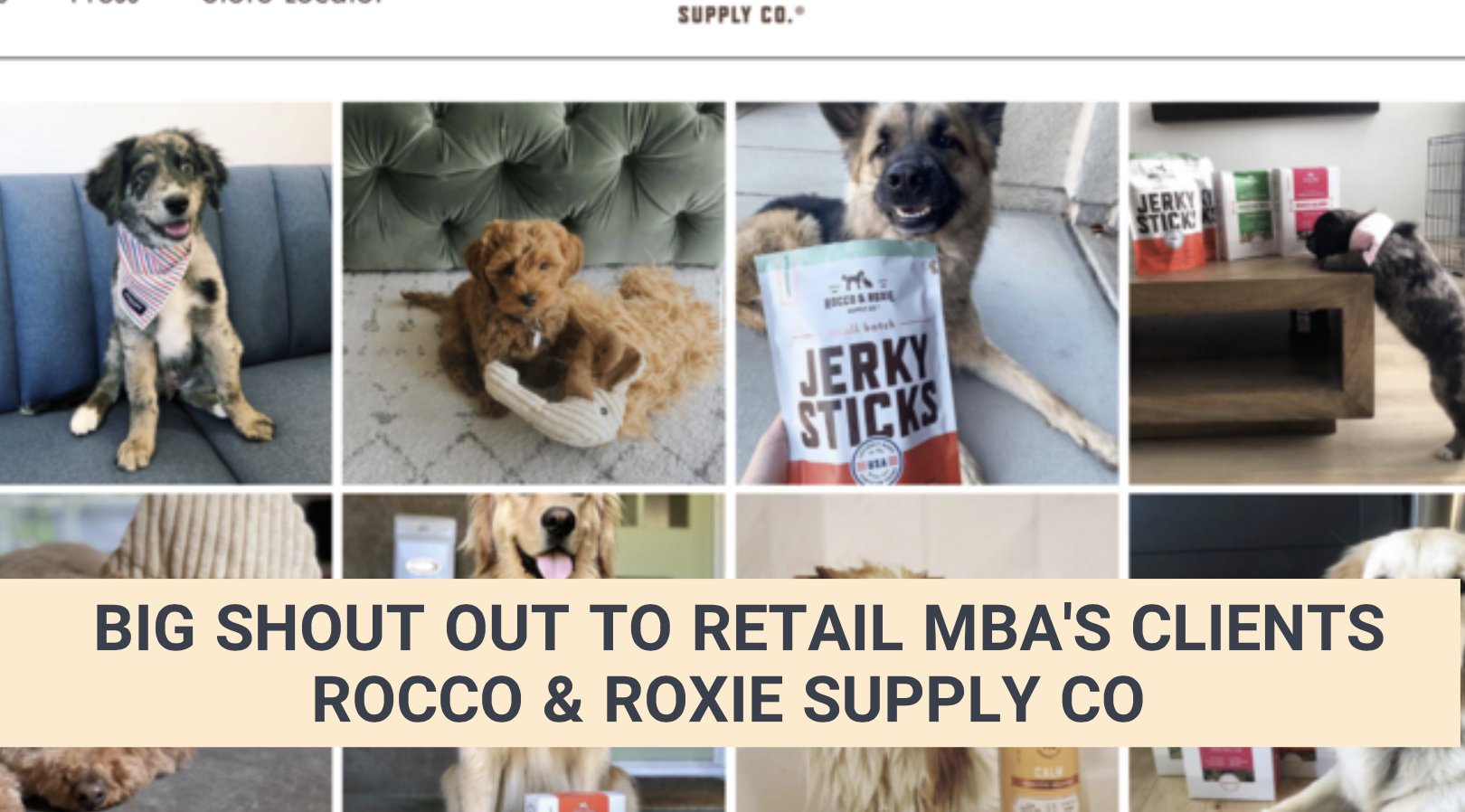Click the Jerky Sticks bag held in hand
The image size is (1465, 812).
[859, 362]
